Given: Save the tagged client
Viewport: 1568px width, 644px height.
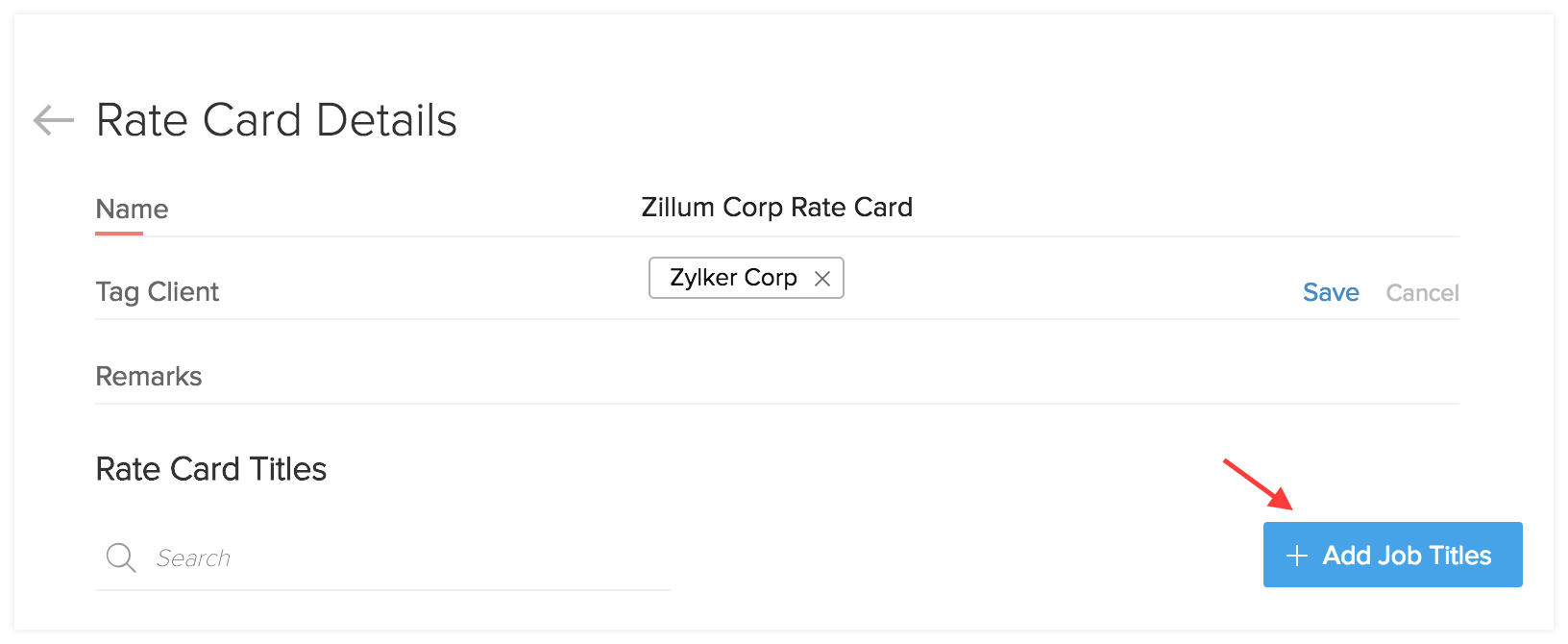Looking at the screenshot, I should (1330, 292).
